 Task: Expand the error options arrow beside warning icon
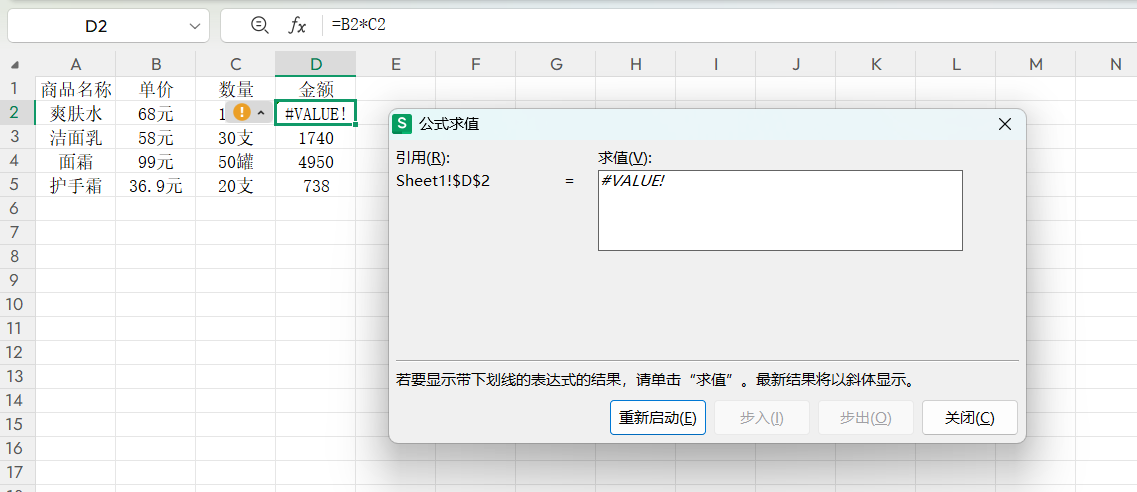click(x=261, y=113)
